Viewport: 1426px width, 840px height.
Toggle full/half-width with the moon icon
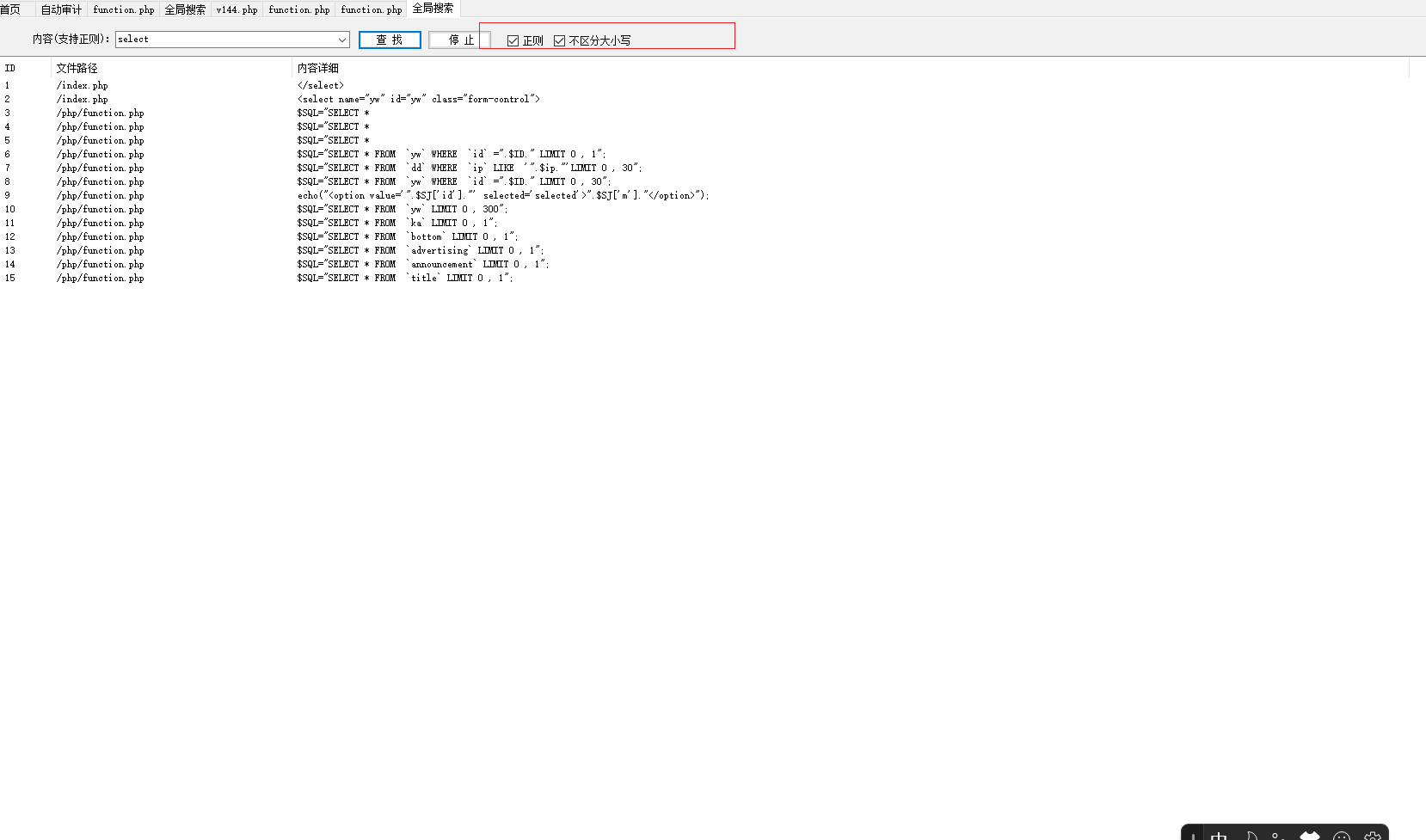pyautogui.click(x=1251, y=834)
